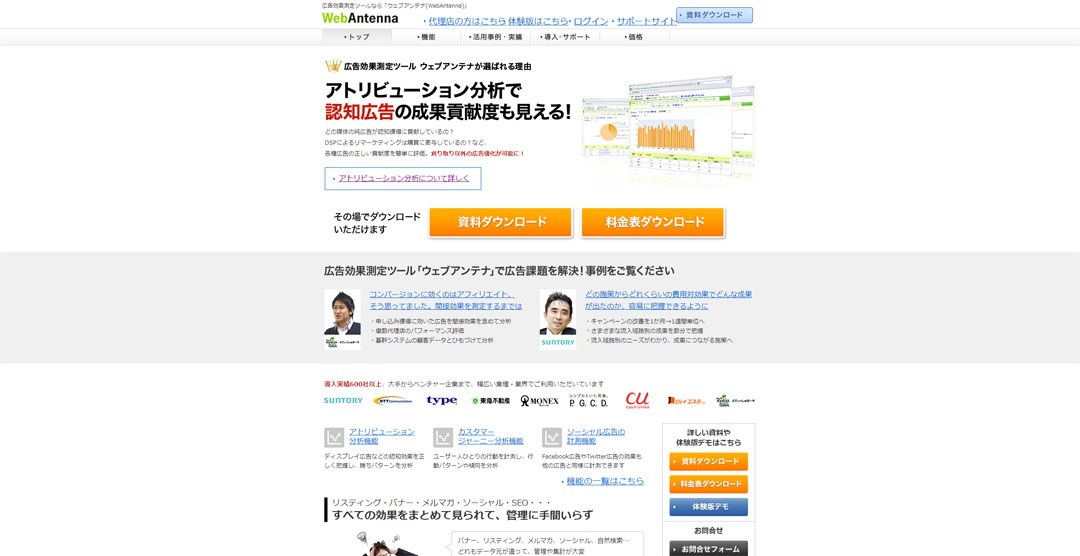Click the large orange 料金表ダウンロード button
This screenshot has width=1080, height=556.
tap(653, 223)
